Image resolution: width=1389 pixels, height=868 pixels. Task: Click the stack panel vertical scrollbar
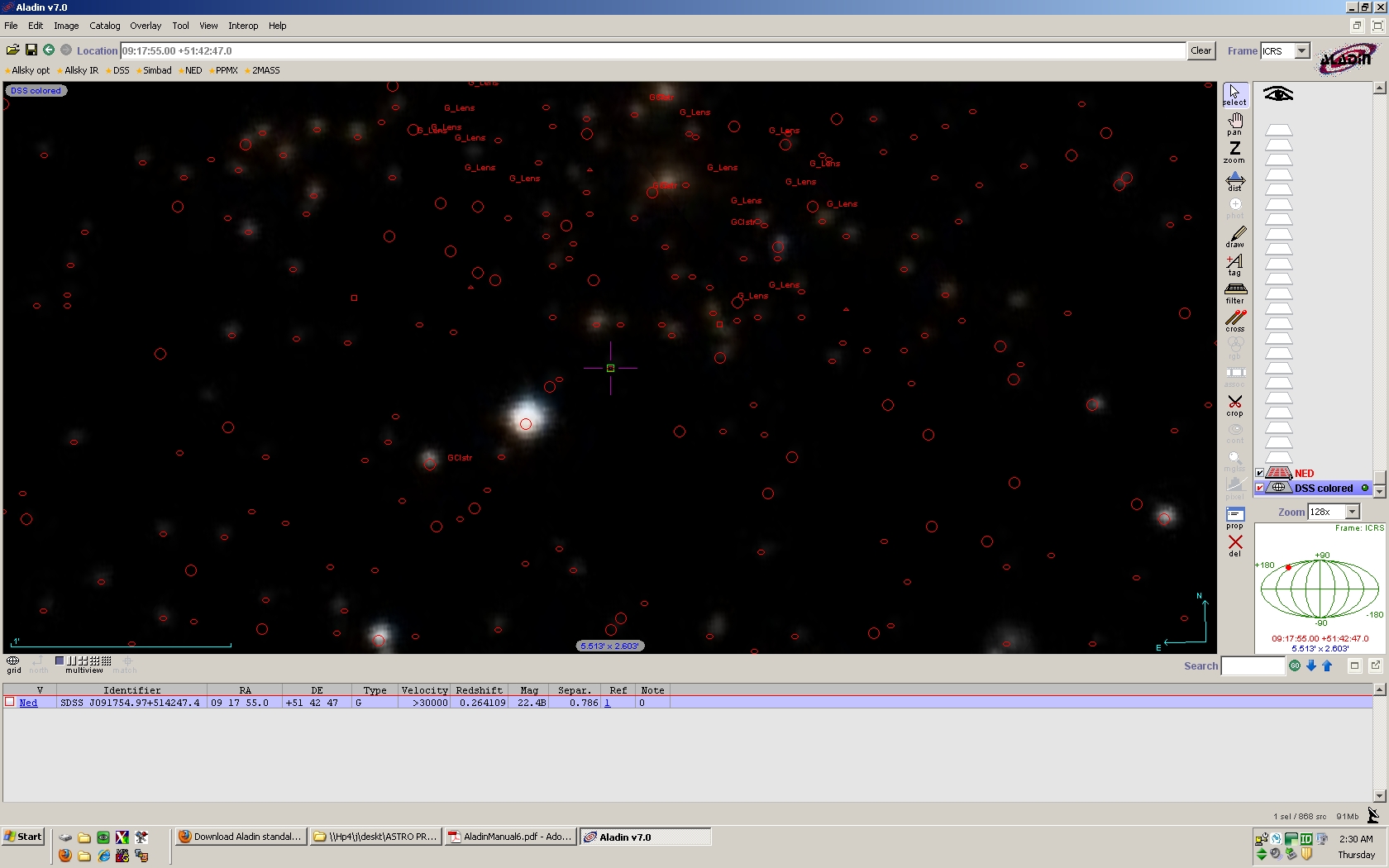(x=1379, y=289)
